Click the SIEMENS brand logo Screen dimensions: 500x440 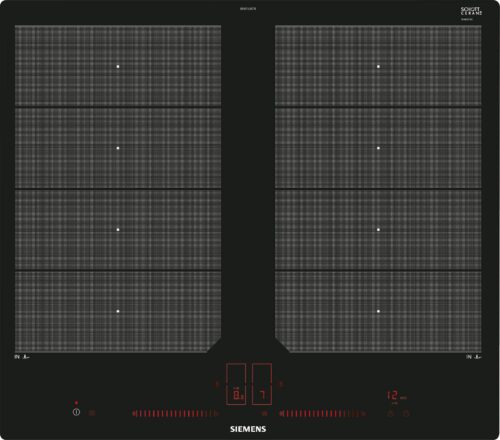pyautogui.click(x=248, y=429)
